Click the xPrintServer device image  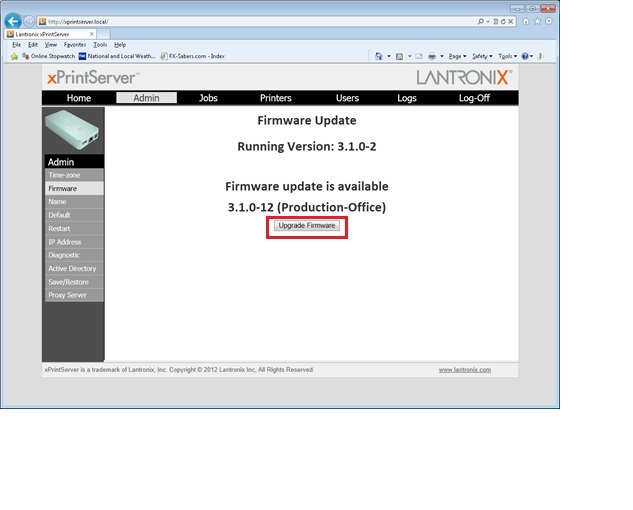click(72, 130)
